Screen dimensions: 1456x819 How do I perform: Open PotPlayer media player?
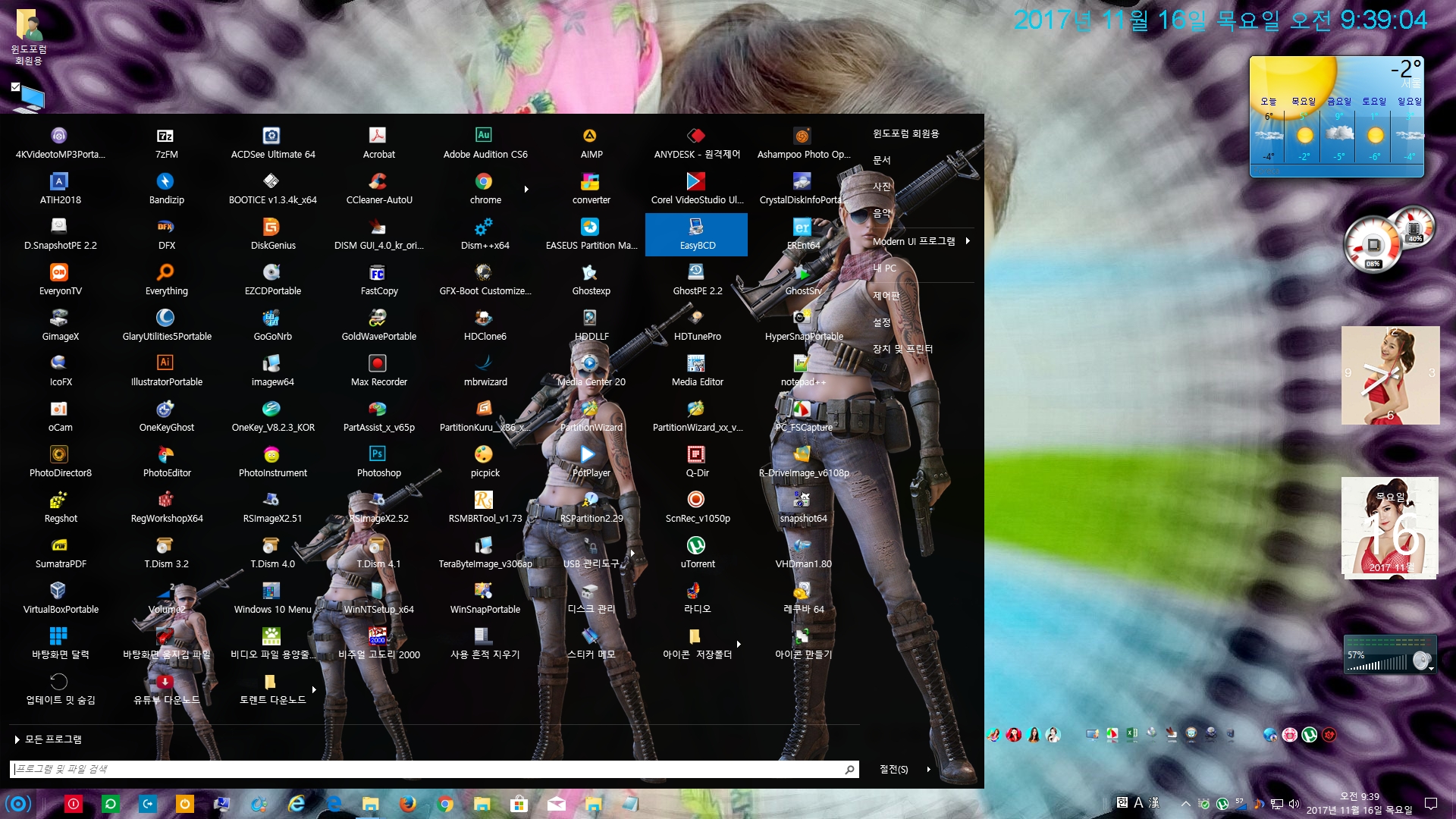[x=591, y=463]
